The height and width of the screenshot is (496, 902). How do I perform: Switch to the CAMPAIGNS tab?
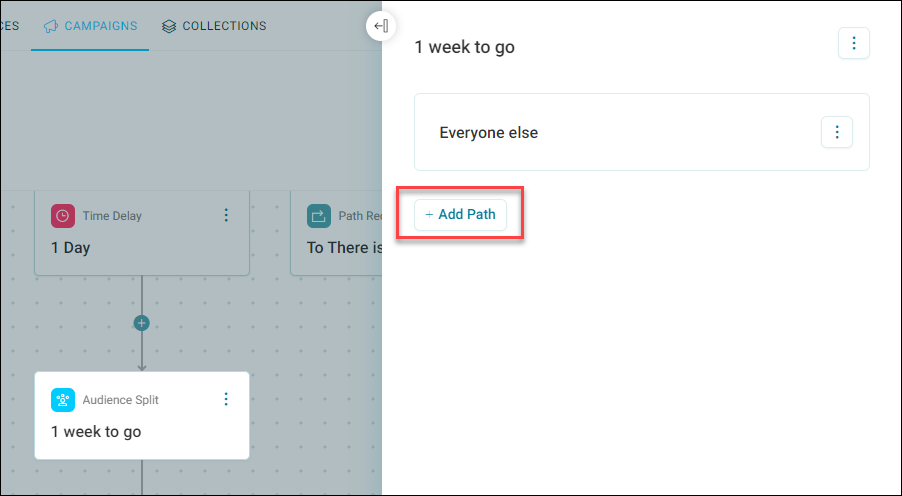coord(90,26)
